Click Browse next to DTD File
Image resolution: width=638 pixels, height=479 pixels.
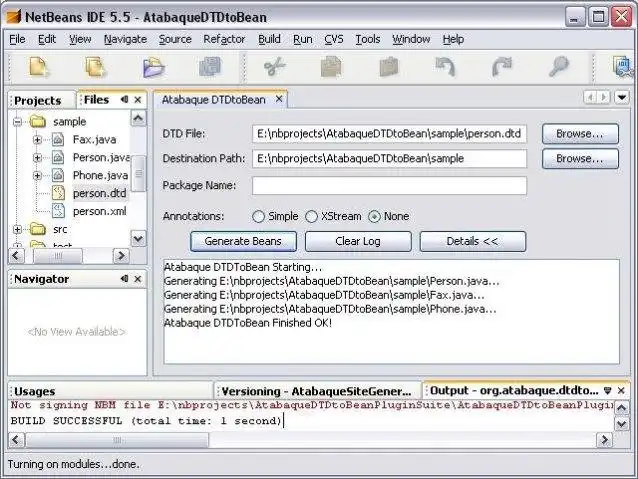(580, 133)
